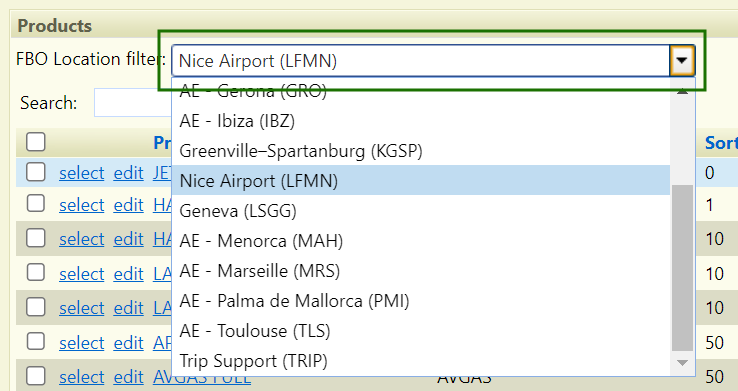This screenshot has height=391, width=738.
Task: Pick Geneva (LSGG) from the list
Action: pos(421,211)
